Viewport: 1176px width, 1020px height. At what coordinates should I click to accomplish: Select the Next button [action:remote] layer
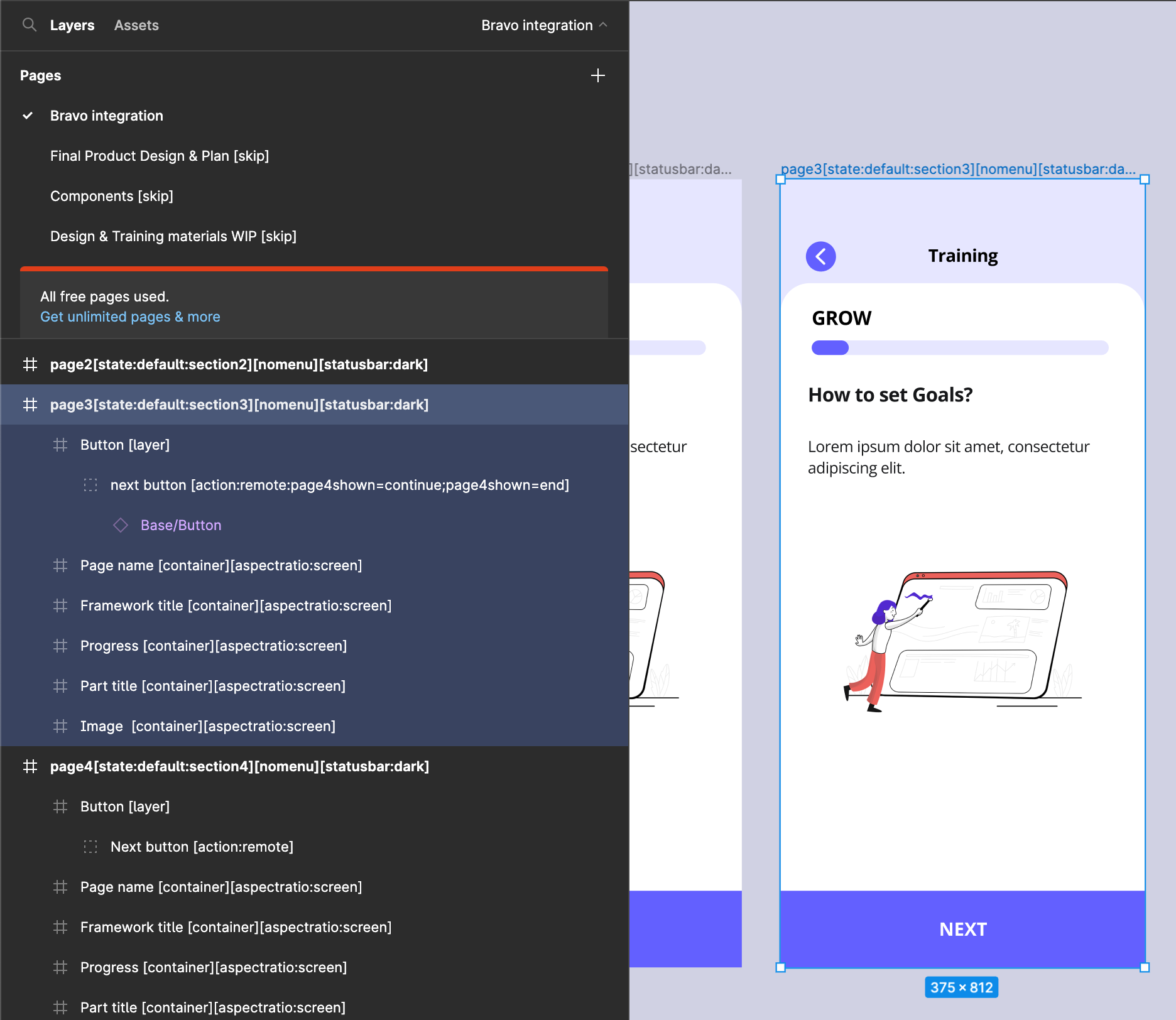tap(314, 847)
